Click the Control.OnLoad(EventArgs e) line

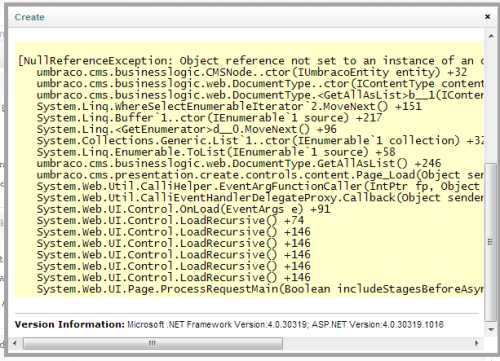pyautogui.click(x=183, y=209)
